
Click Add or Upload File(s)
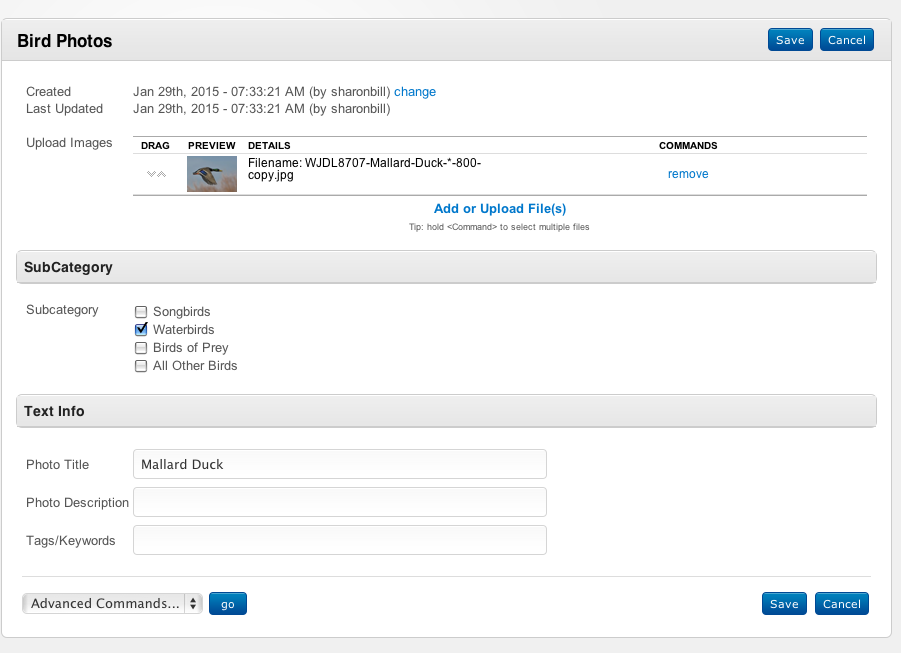[500, 209]
